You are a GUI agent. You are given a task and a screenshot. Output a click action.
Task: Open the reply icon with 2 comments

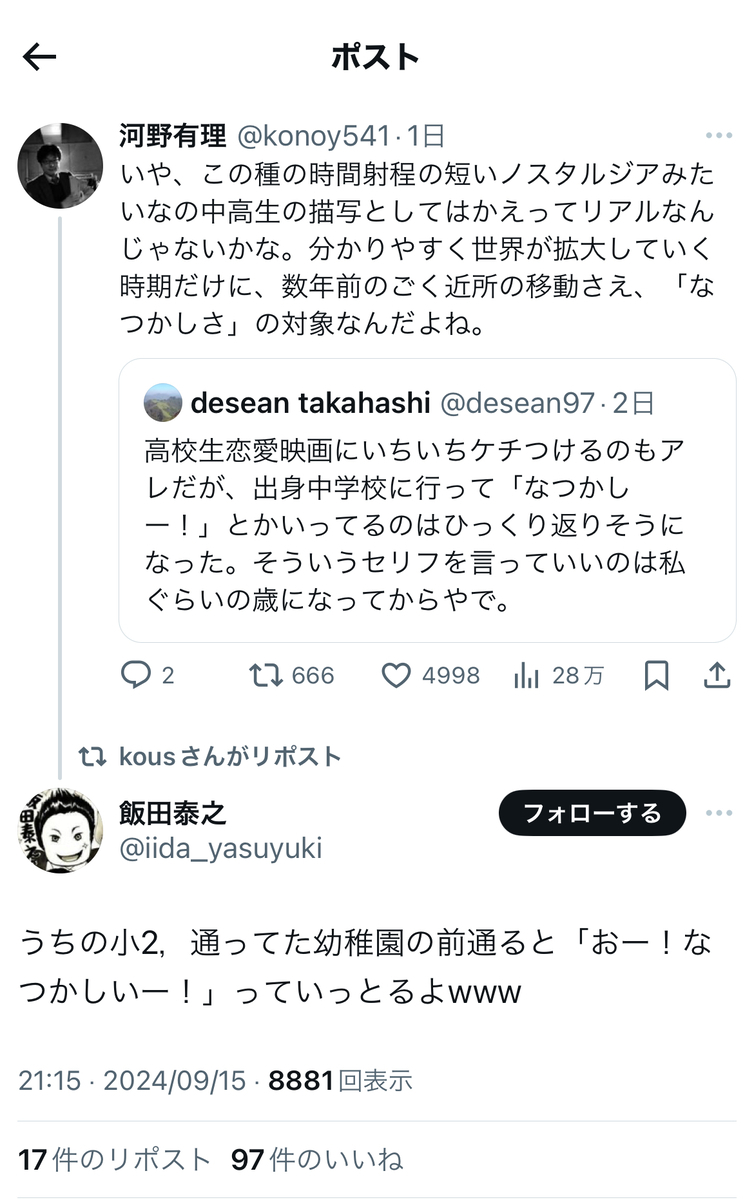point(135,676)
